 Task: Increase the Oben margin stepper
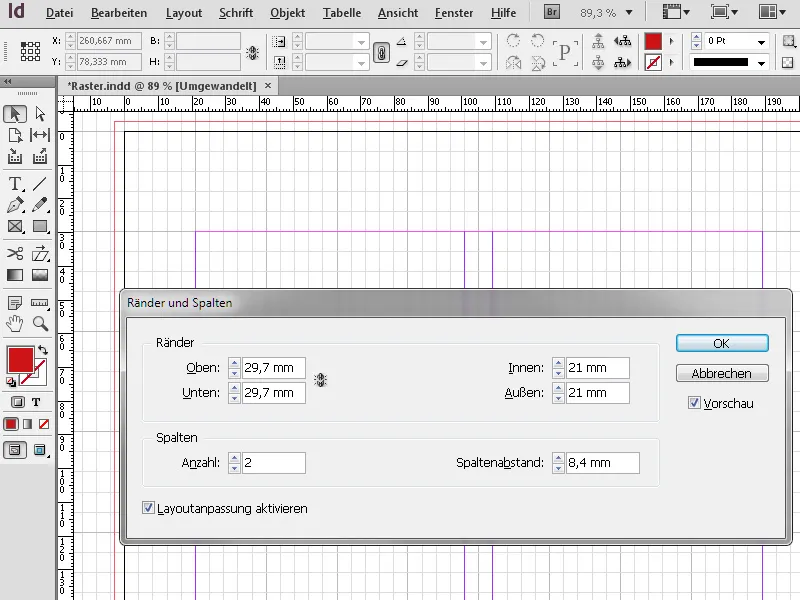coord(234,363)
